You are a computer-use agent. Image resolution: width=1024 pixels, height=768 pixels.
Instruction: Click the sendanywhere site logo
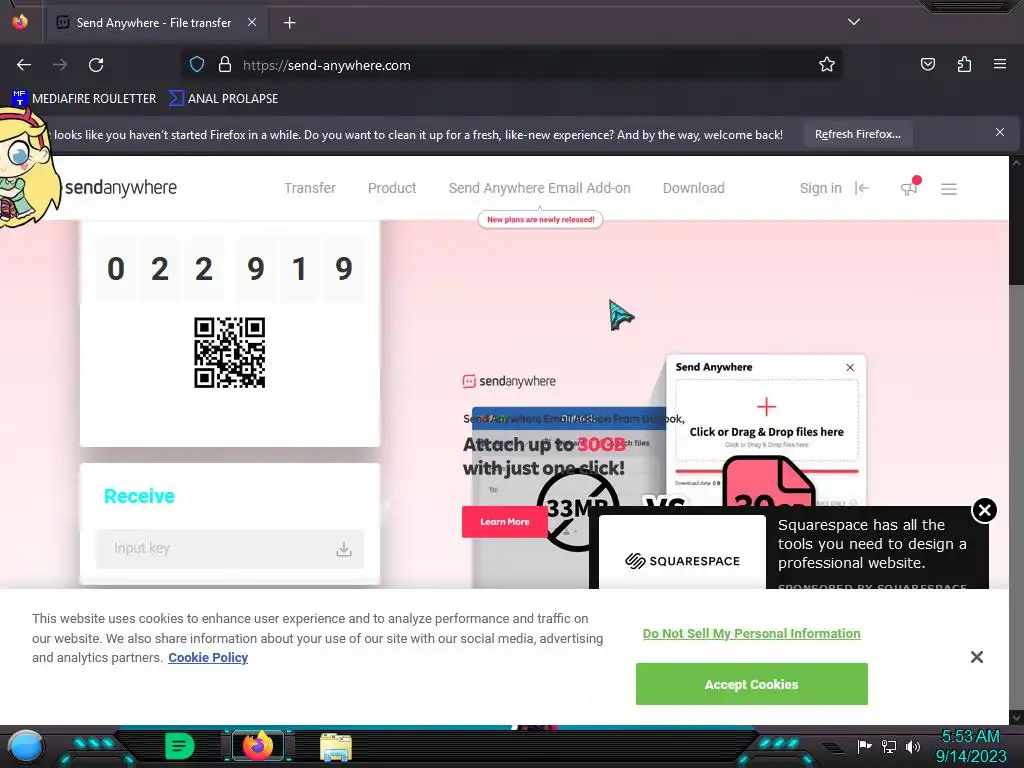[x=120, y=188]
